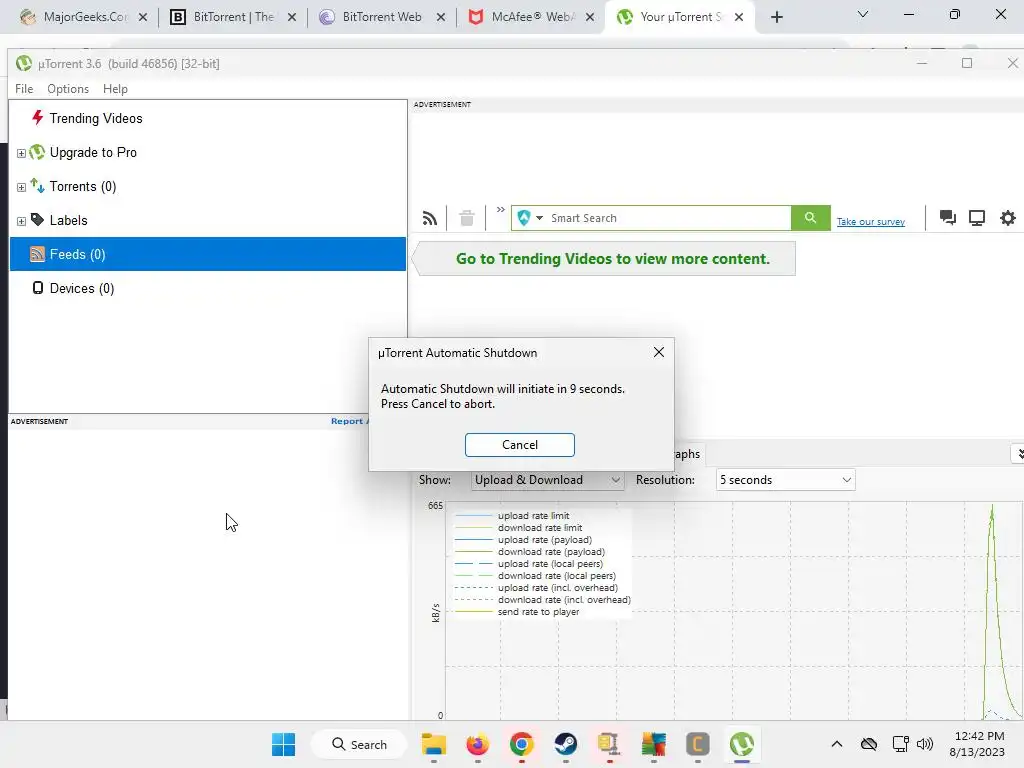Click the Smart Search shield icon
The width and height of the screenshot is (1024, 768).
[524, 218]
